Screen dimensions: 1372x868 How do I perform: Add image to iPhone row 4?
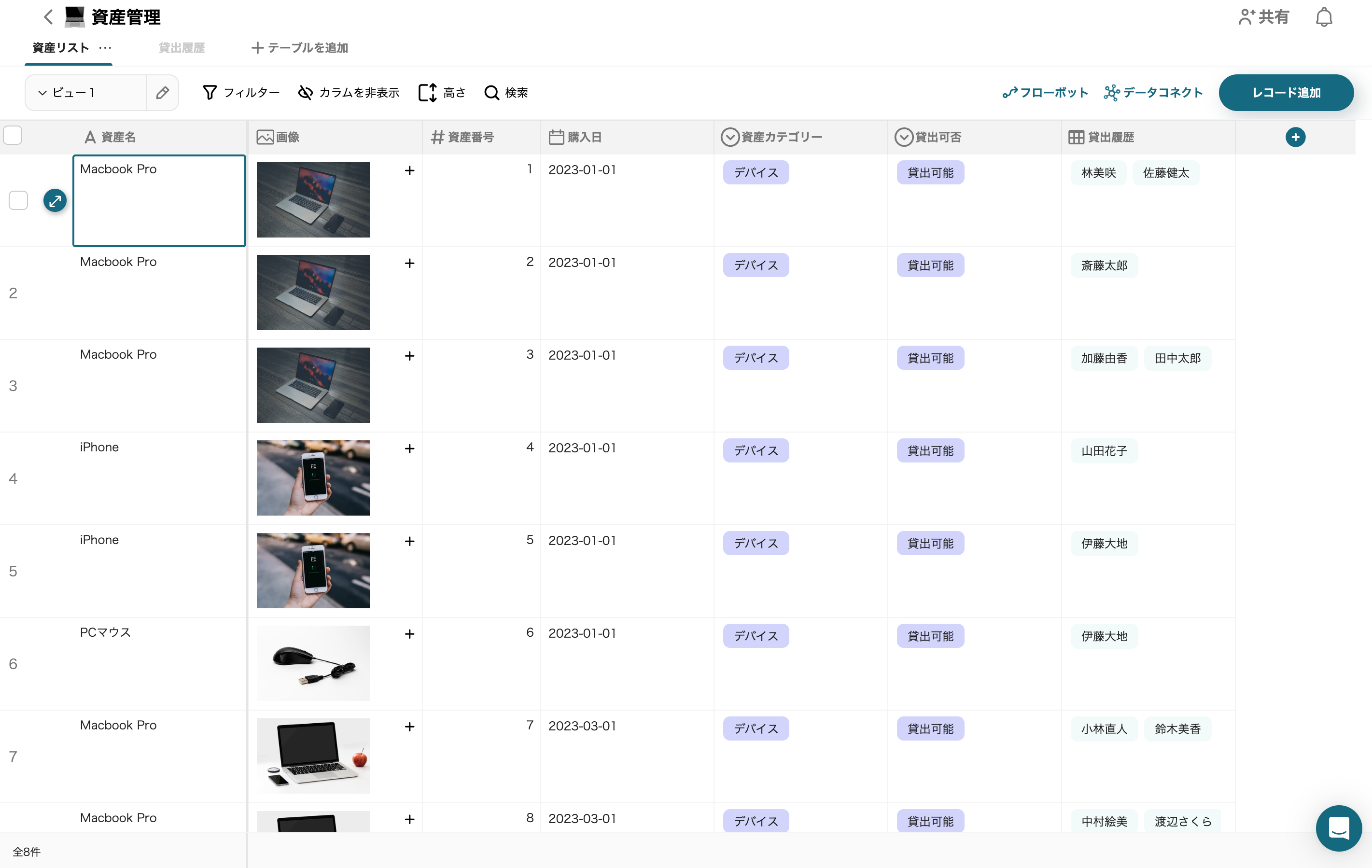(x=409, y=448)
